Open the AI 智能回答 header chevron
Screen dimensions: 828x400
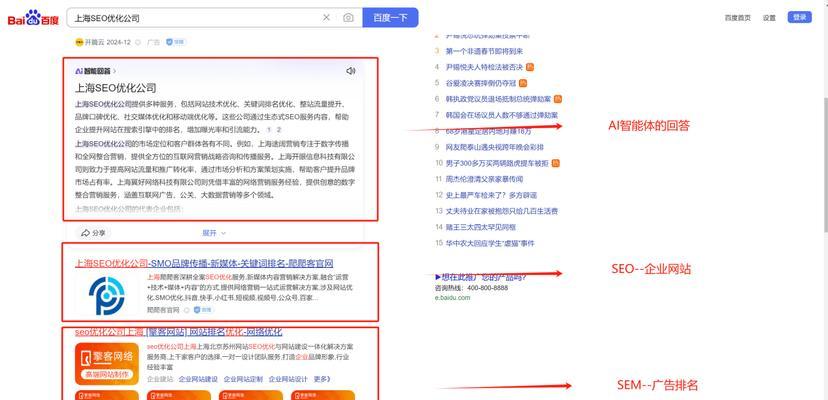pos(115,71)
